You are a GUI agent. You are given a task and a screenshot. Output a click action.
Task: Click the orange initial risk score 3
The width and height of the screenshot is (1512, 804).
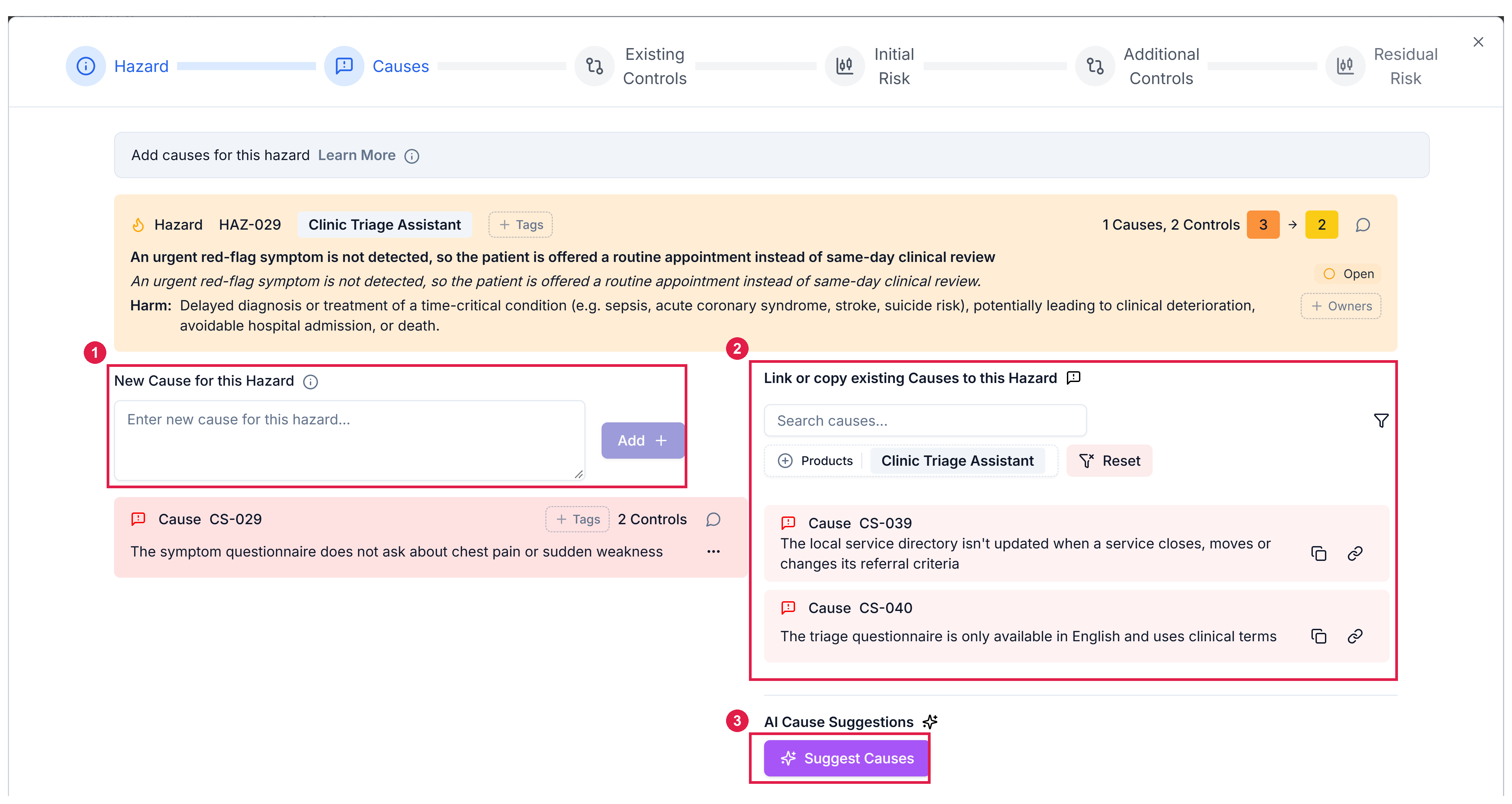pos(1263,225)
